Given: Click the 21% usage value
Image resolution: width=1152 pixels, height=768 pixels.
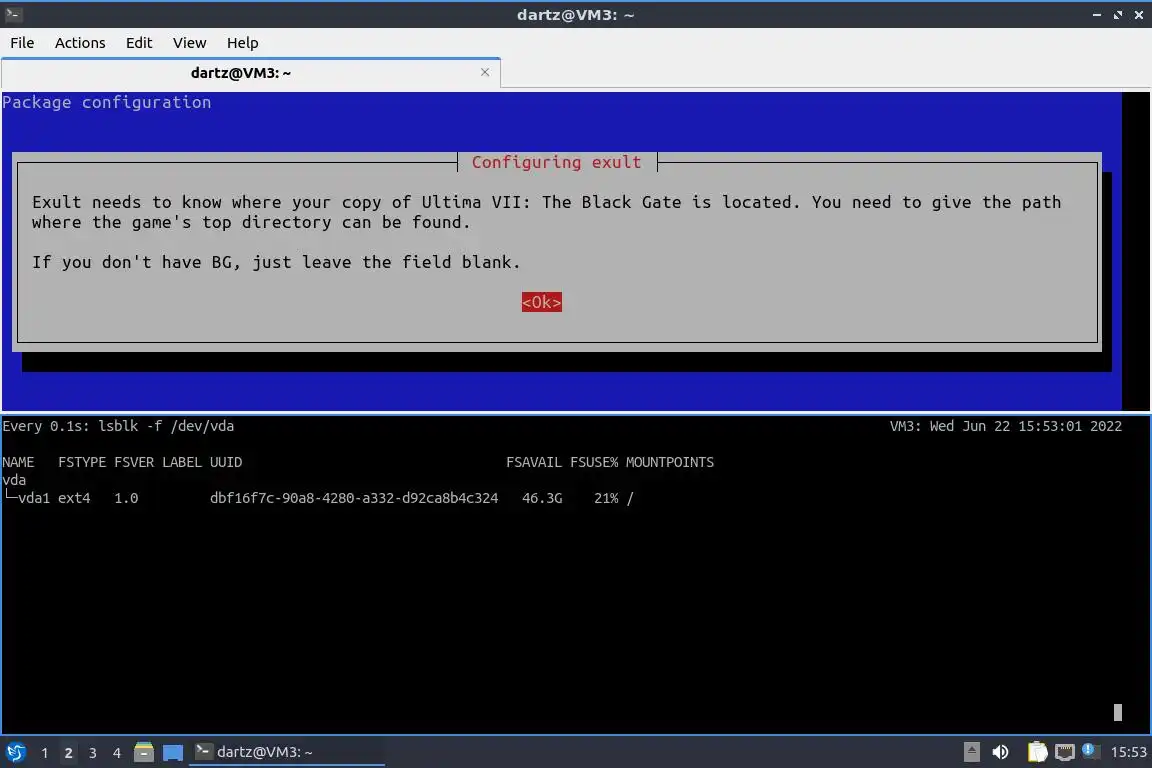Looking at the screenshot, I should point(606,498).
